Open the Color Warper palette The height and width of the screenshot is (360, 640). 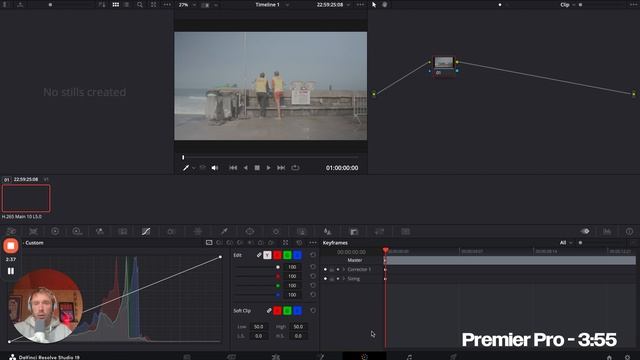[171, 231]
